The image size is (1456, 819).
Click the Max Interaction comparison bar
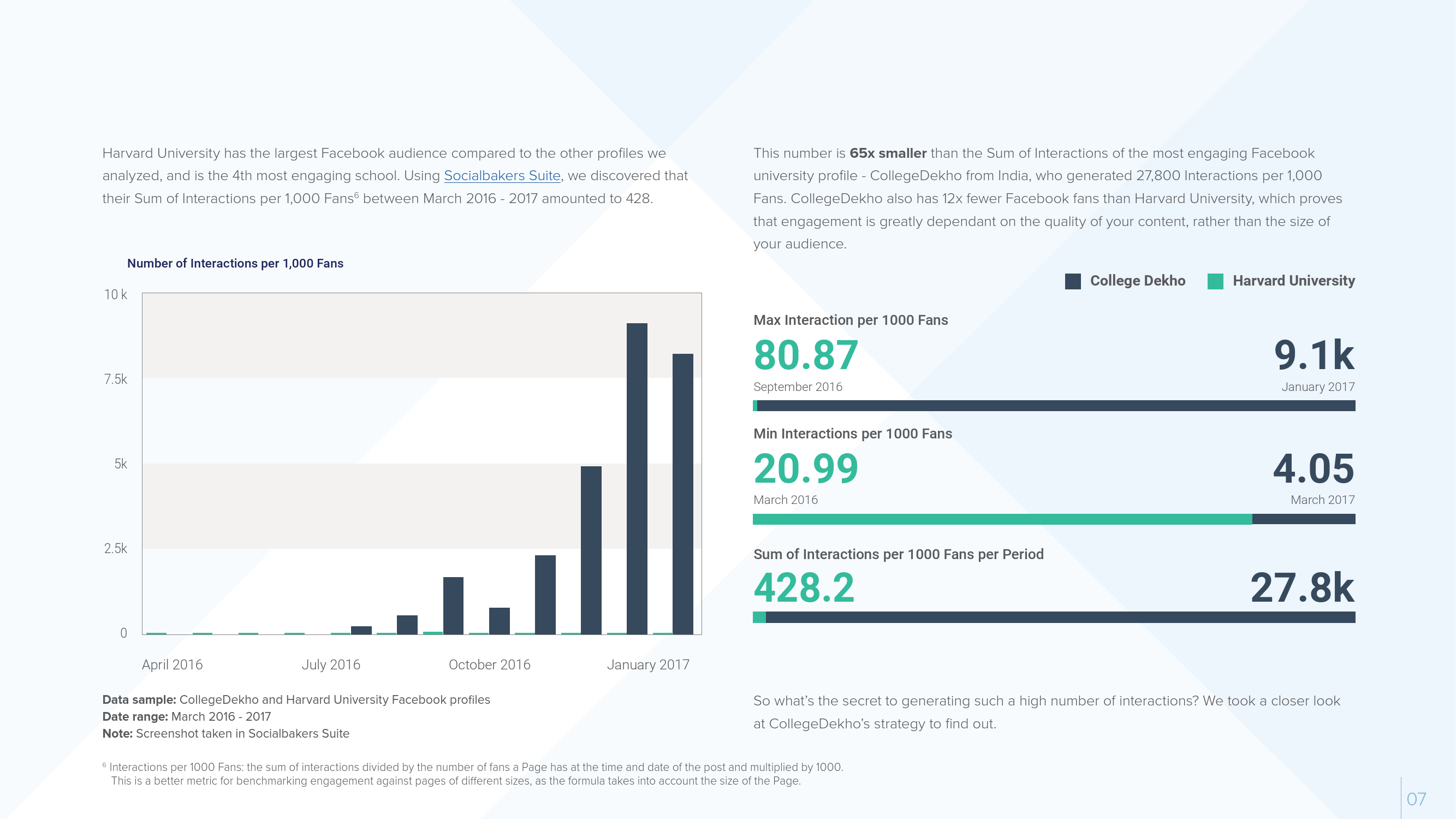(x=1054, y=406)
